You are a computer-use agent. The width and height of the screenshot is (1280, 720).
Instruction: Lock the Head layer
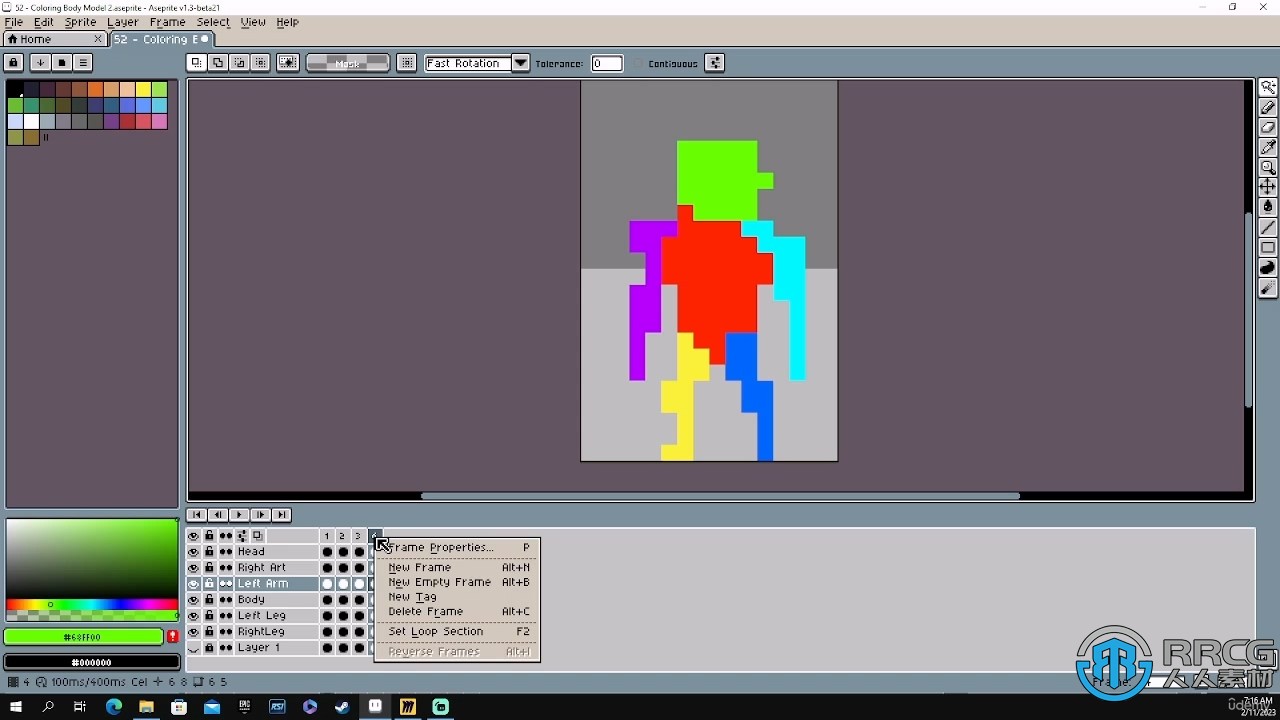(209, 552)
